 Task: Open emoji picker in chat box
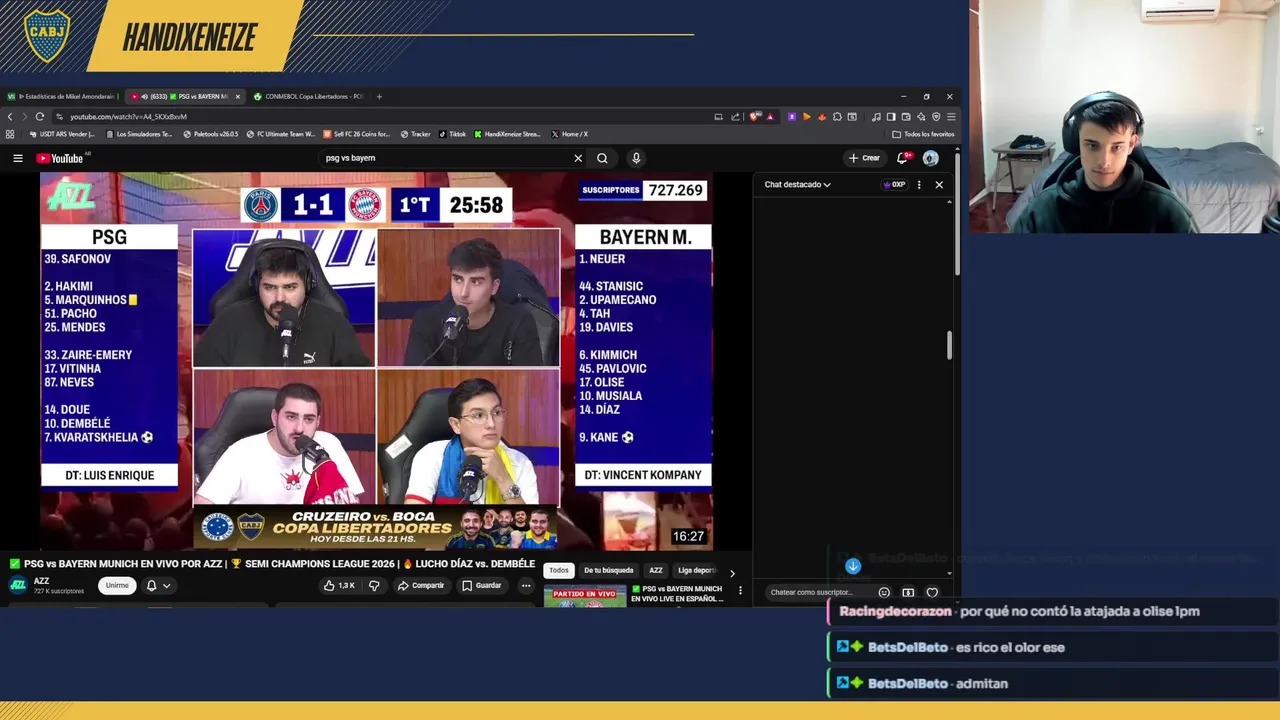[x=884, y=592]
